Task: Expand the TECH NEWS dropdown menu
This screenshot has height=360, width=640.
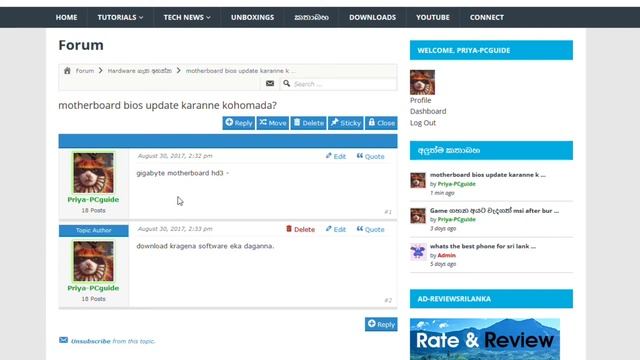Action: point(187,18)
